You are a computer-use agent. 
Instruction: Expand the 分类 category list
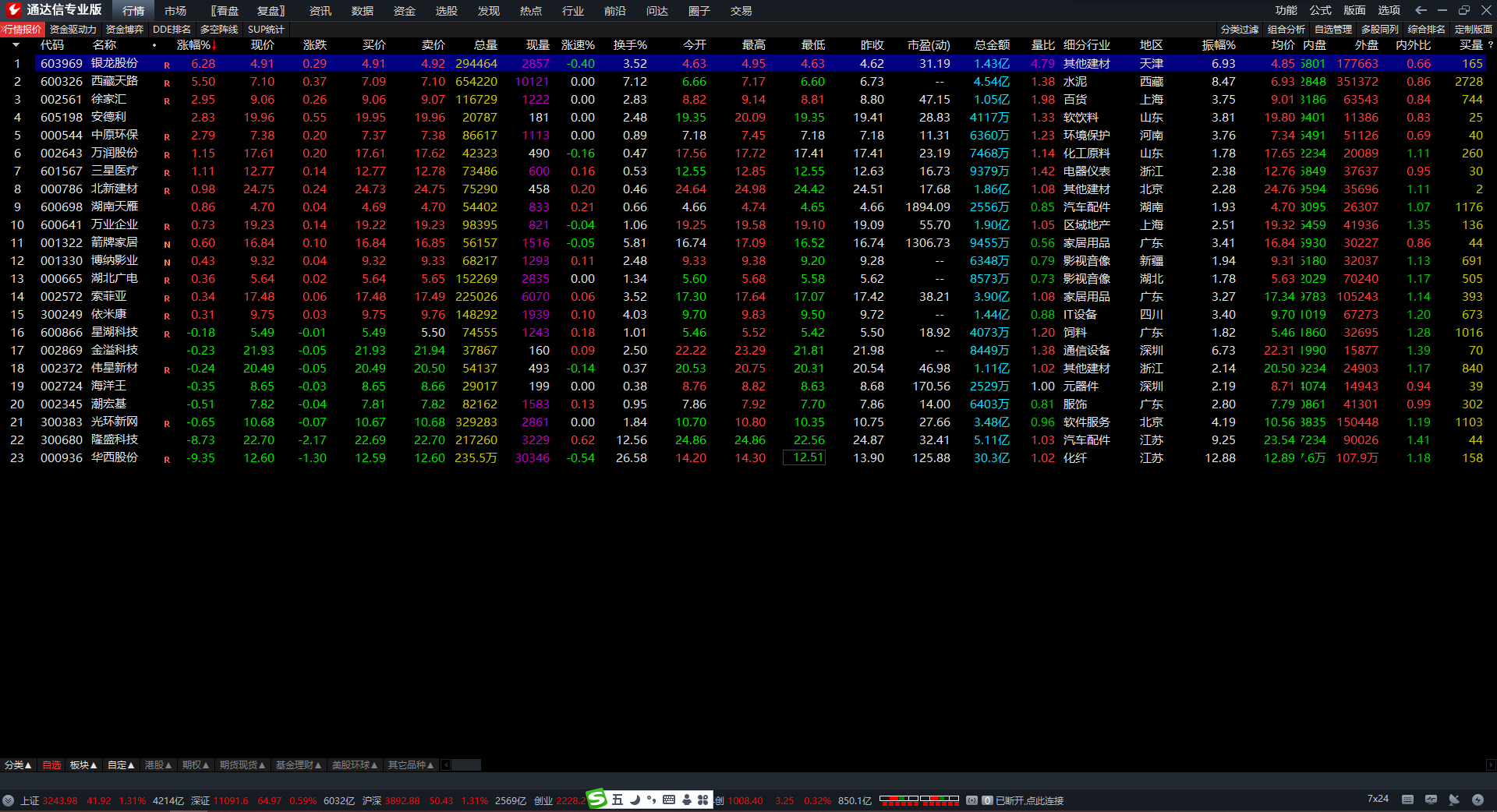(18, 765)
